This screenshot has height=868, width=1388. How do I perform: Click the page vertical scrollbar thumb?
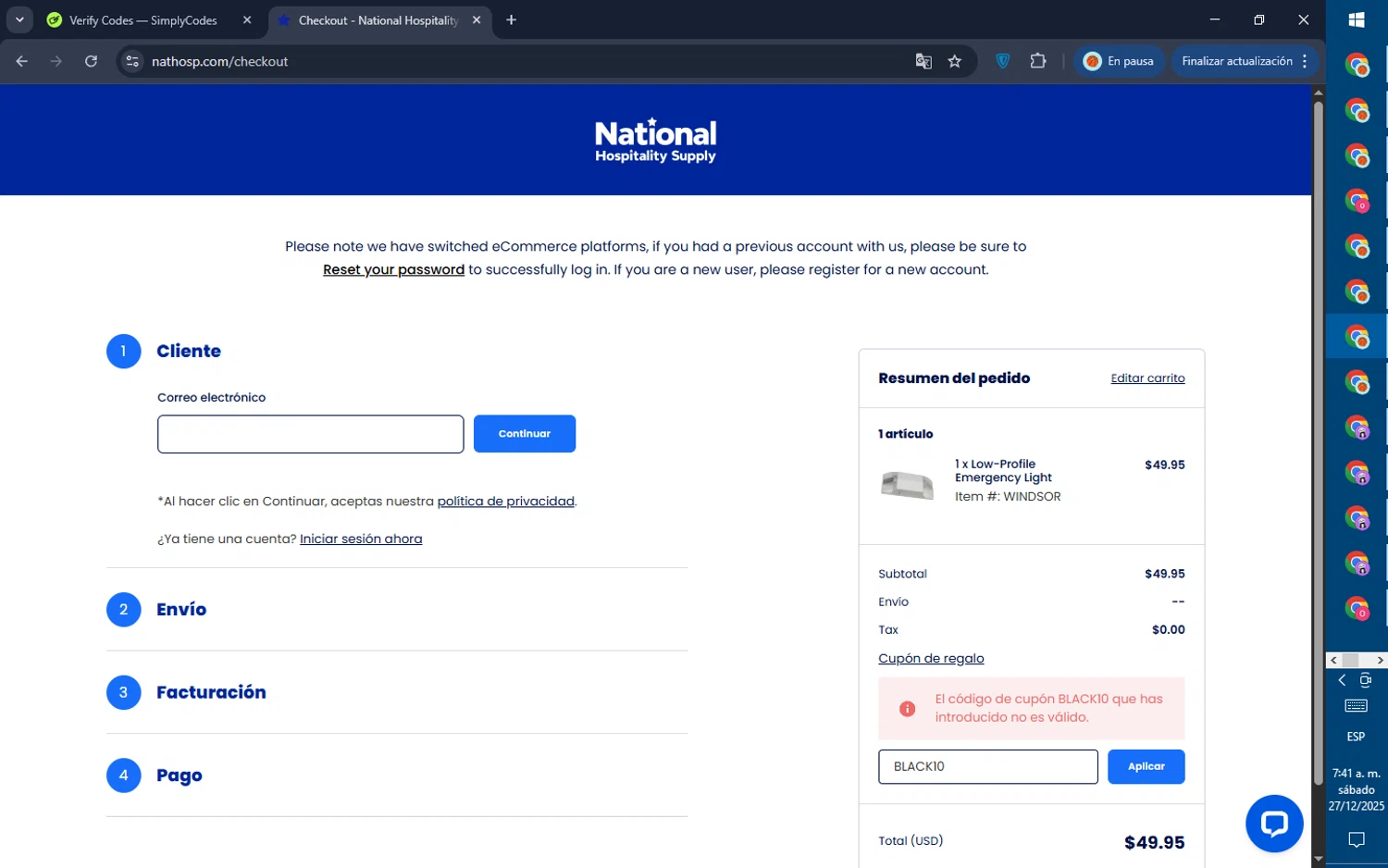click(x=1318, y=444)
